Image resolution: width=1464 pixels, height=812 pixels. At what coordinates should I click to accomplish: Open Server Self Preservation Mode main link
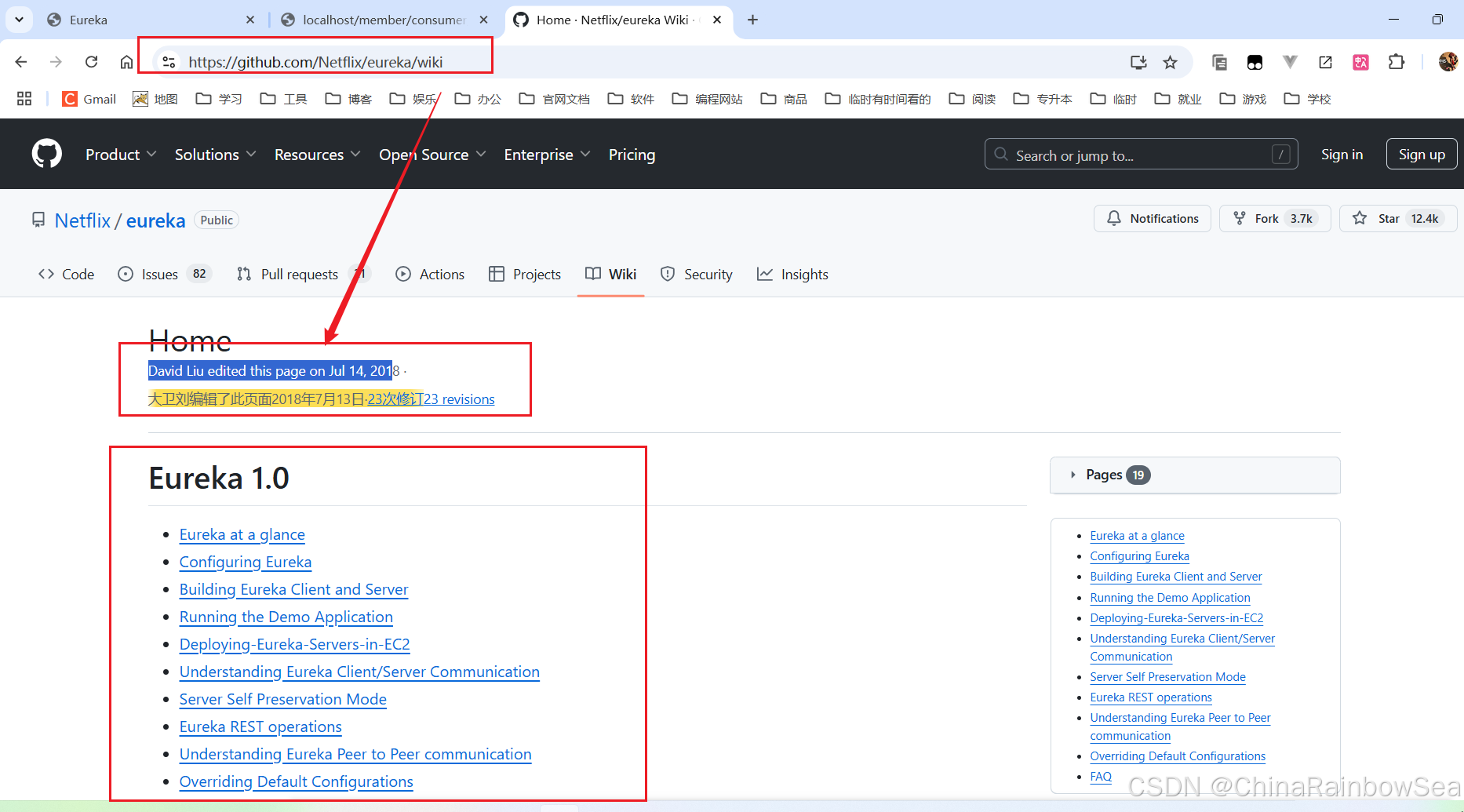pyautogui.click(x=282, y=699)
